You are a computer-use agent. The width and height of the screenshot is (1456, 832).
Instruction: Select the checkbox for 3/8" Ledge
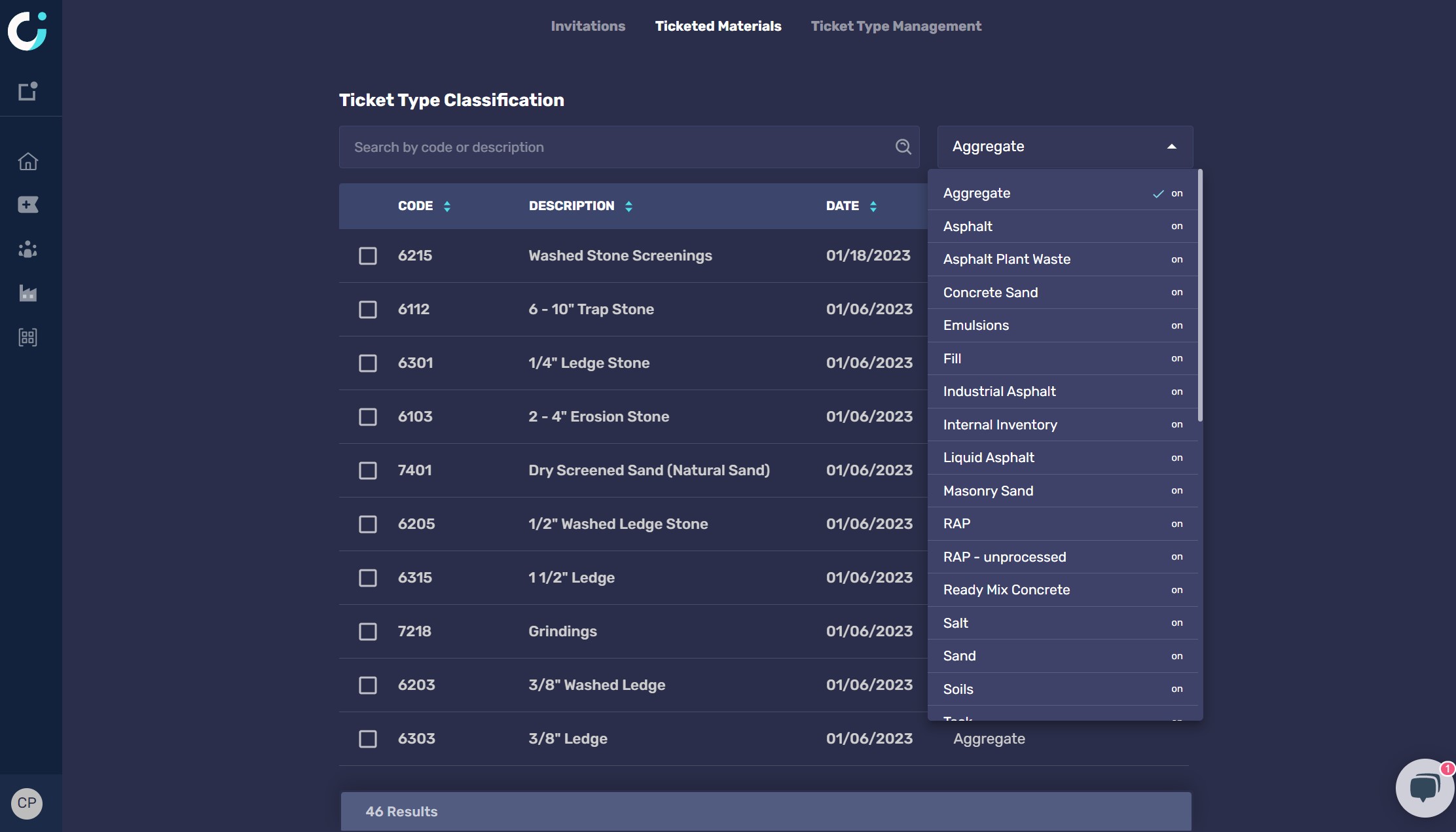[368, 738]
